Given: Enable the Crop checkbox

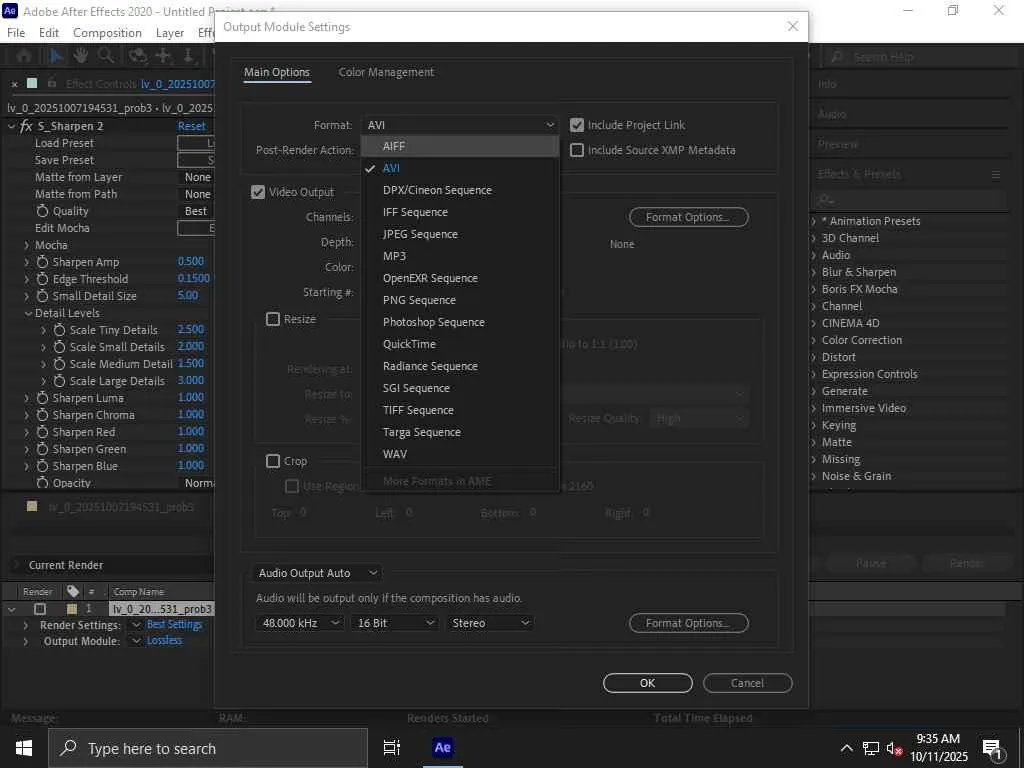Looking at the screenshot, I should [273, 461].
